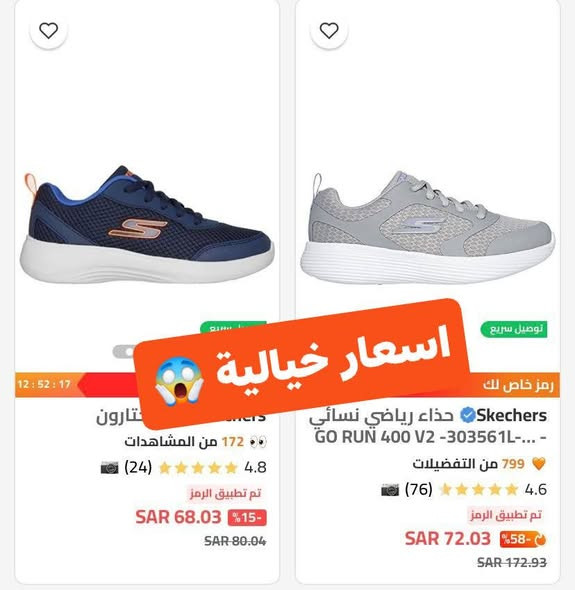The image size is (575, 590).
Task: Tap the orange heart beside 799 favorites
Action: (538, 464)
